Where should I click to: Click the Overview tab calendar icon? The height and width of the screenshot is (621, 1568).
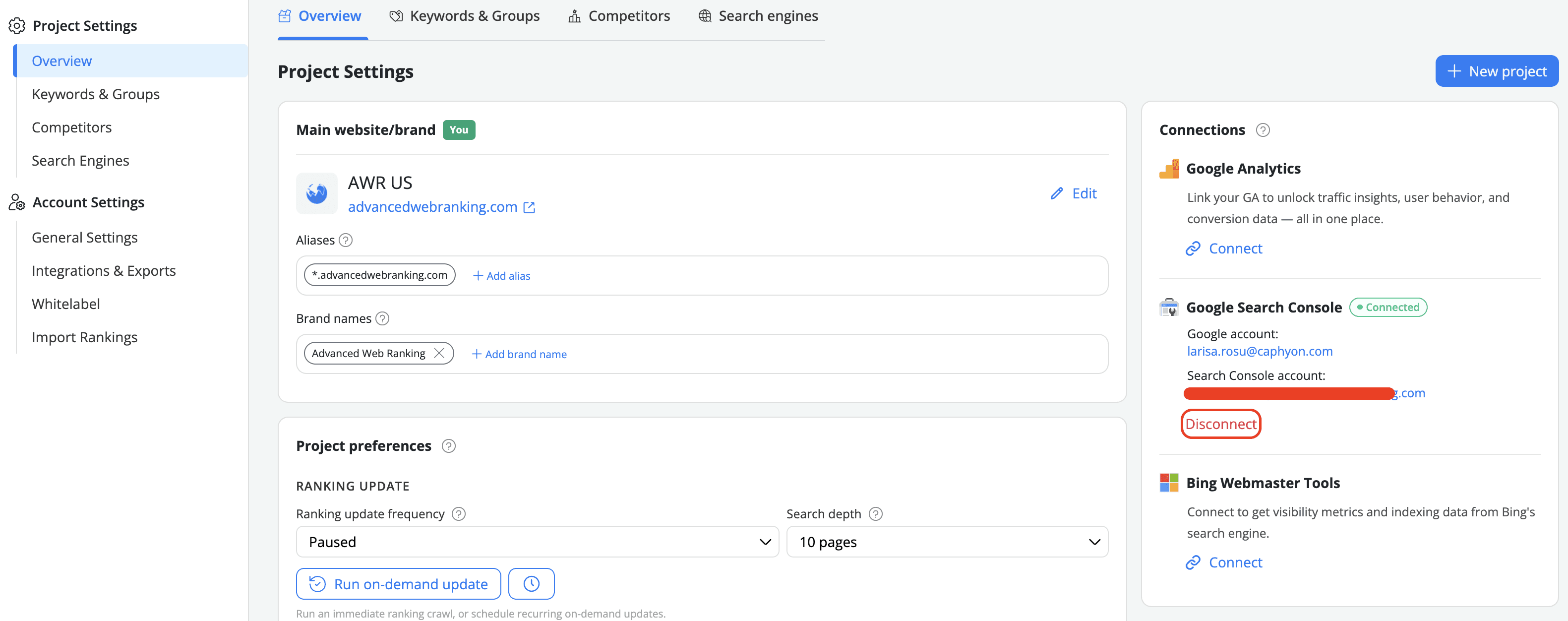pos(285,16)
